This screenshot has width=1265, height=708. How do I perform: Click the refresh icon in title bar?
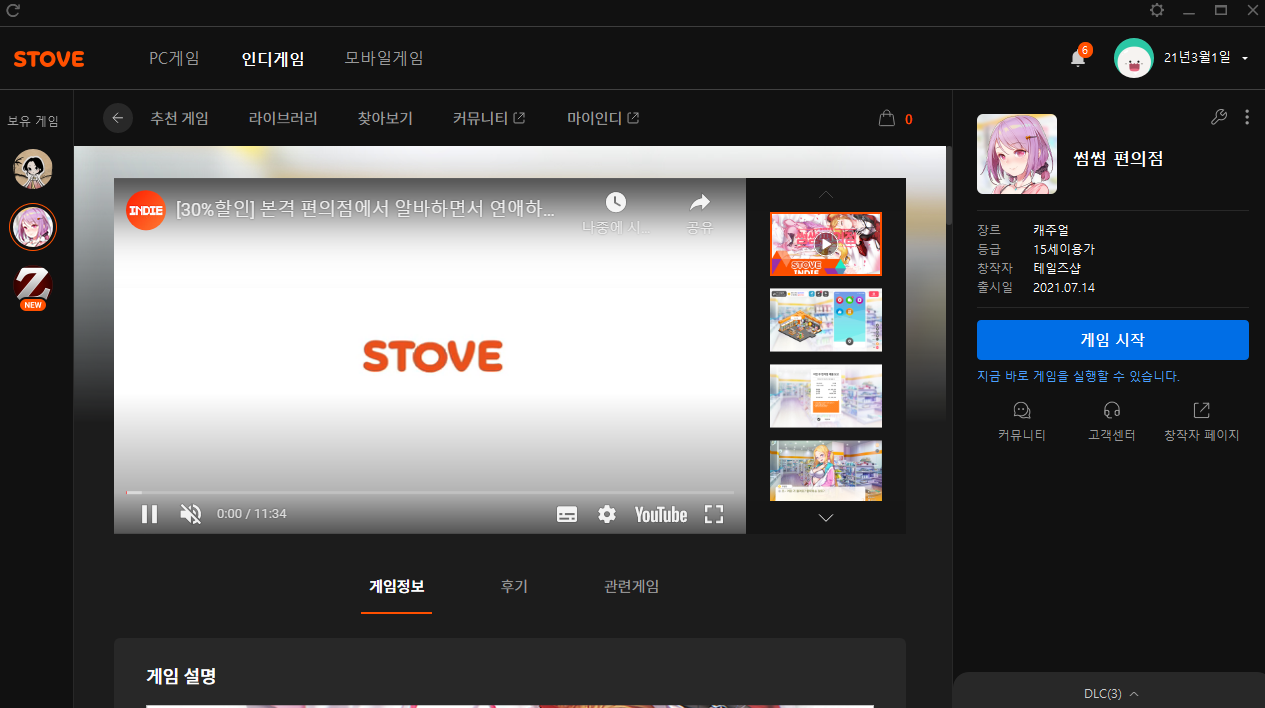pos(13,11)
